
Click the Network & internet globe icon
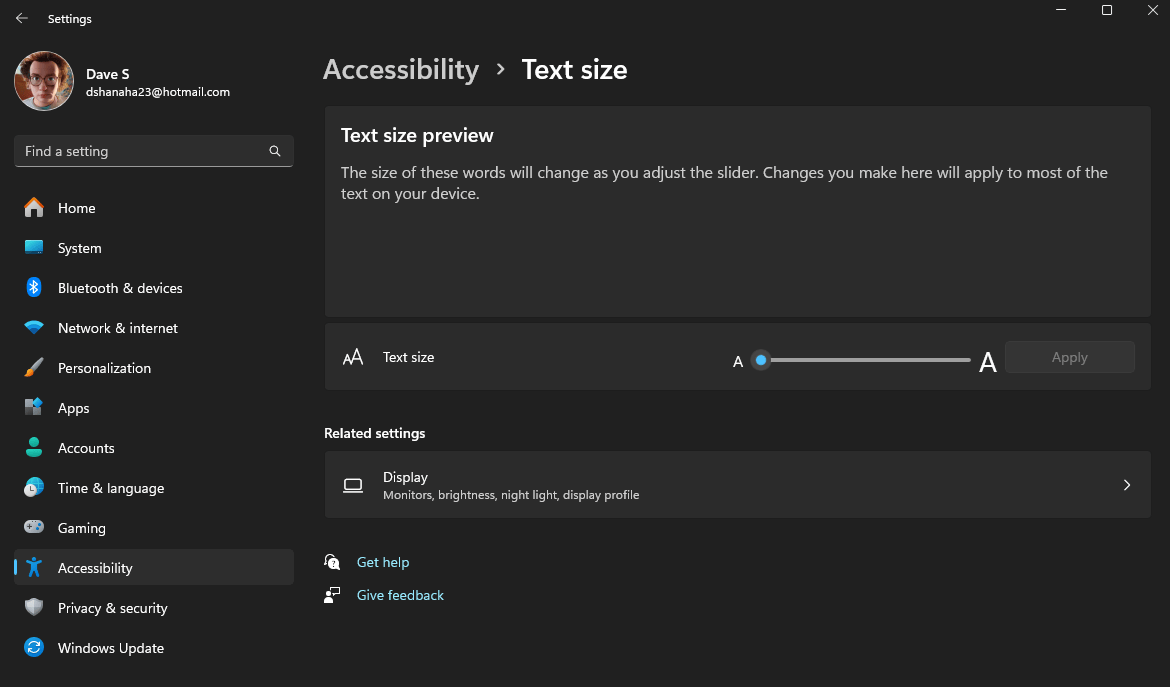coord(34,328)
